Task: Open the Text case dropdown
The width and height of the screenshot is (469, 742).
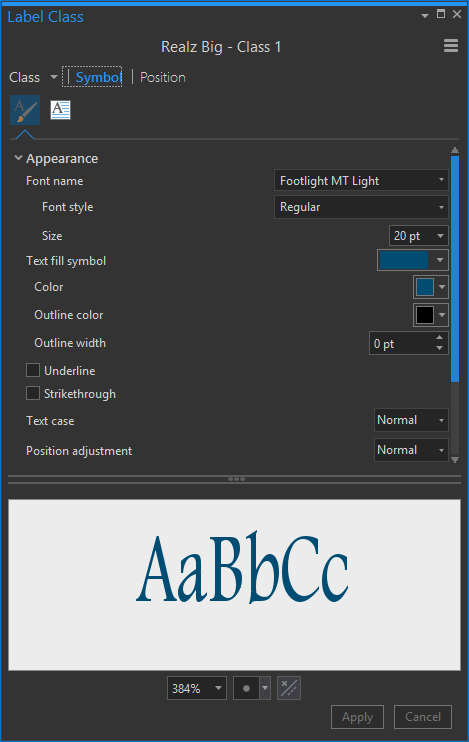Action: pos(411,420)
